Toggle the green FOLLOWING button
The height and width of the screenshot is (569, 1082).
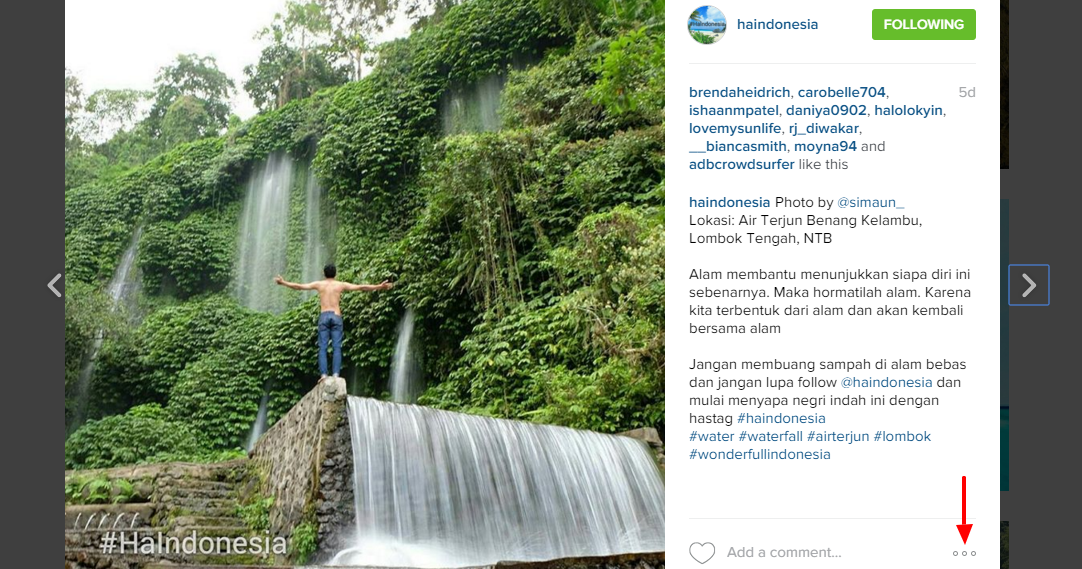click(923, 24)
